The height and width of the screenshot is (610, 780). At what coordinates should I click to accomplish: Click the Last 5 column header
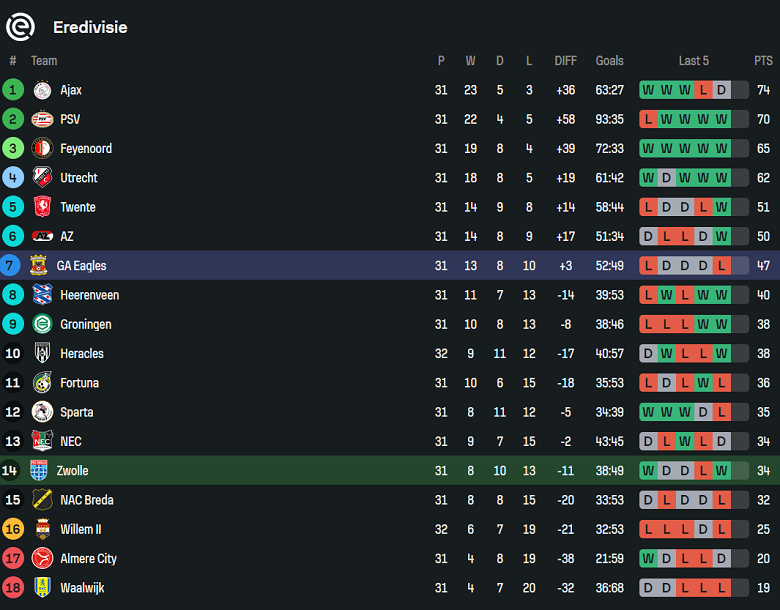pyautogui.click(x=693, y=61)
